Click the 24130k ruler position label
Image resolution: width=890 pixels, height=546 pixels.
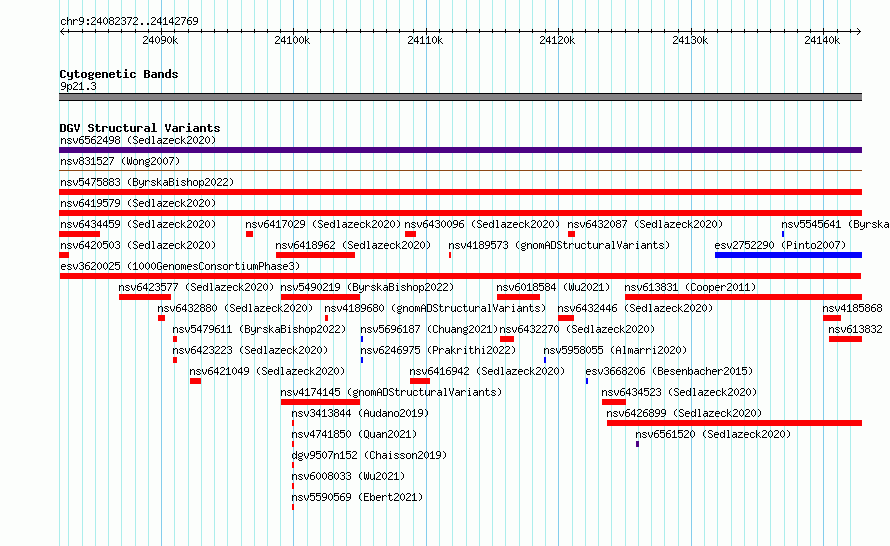coord(690,40)
